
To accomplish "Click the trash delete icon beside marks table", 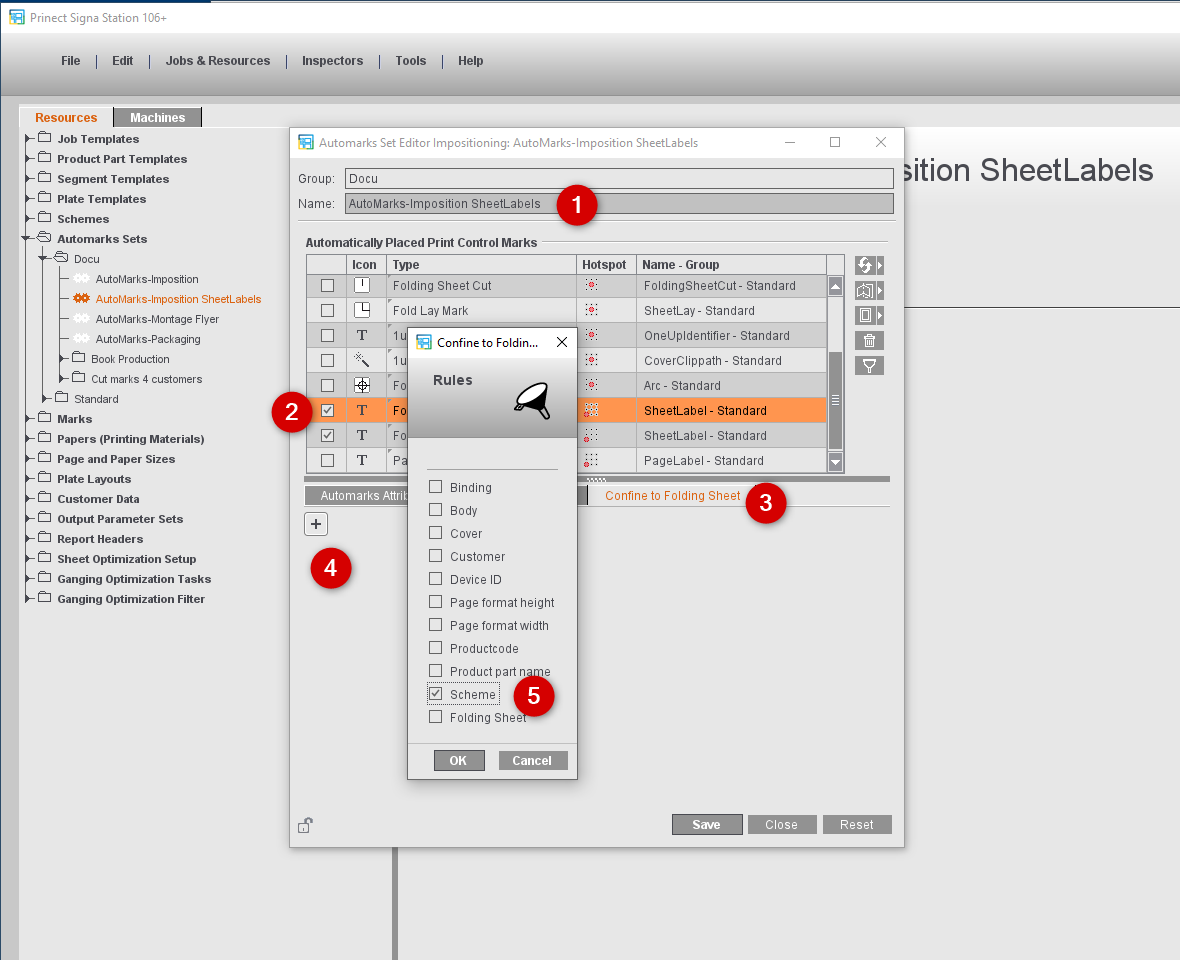I will 868,341.
